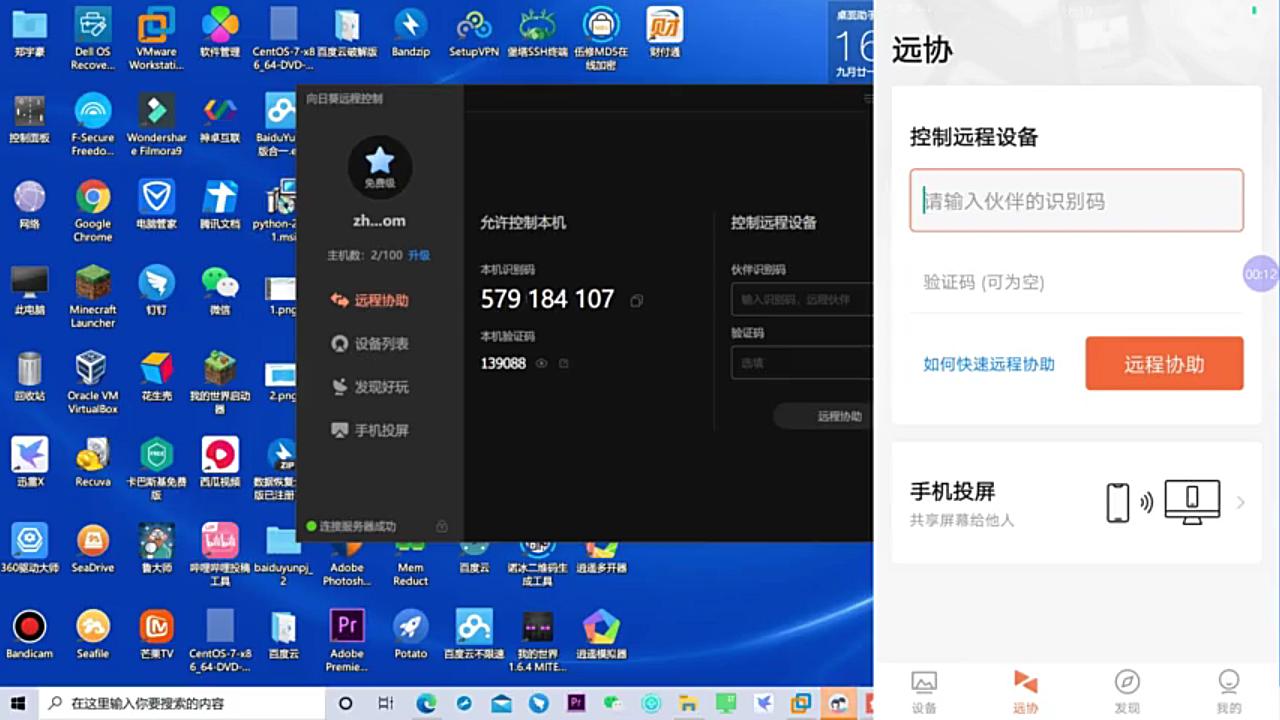
Task: Click the dark 远程协助 button in Sunlogin
Action: (823, 416)
